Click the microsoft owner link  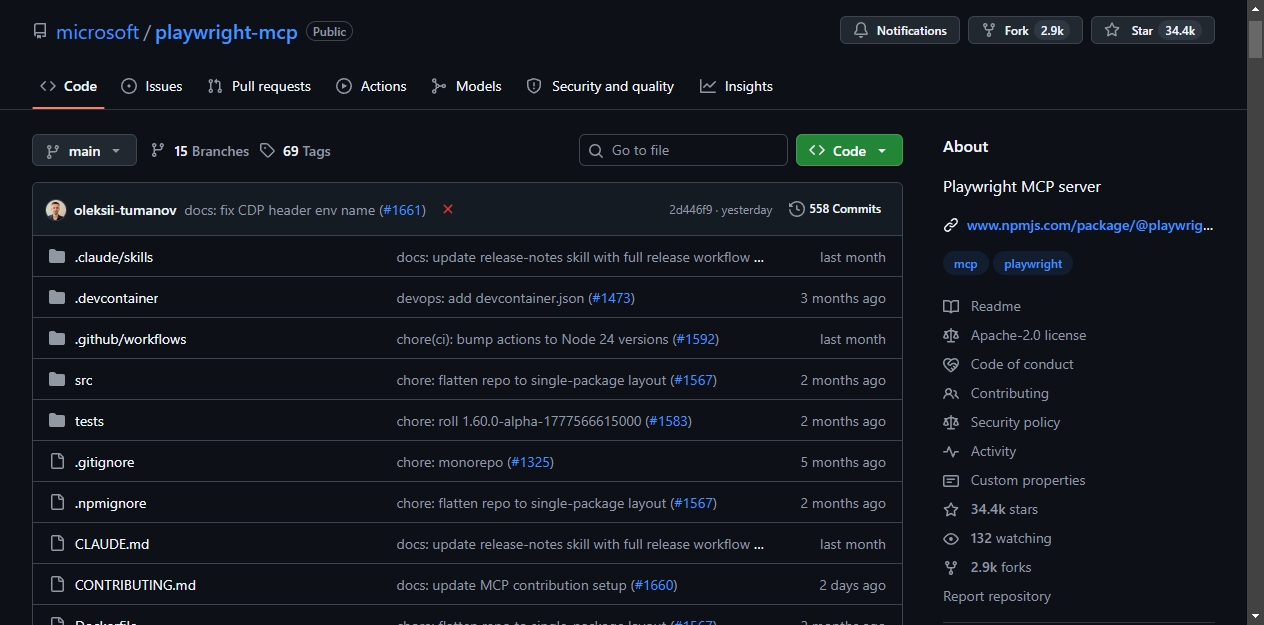click(x=97, y=32)
